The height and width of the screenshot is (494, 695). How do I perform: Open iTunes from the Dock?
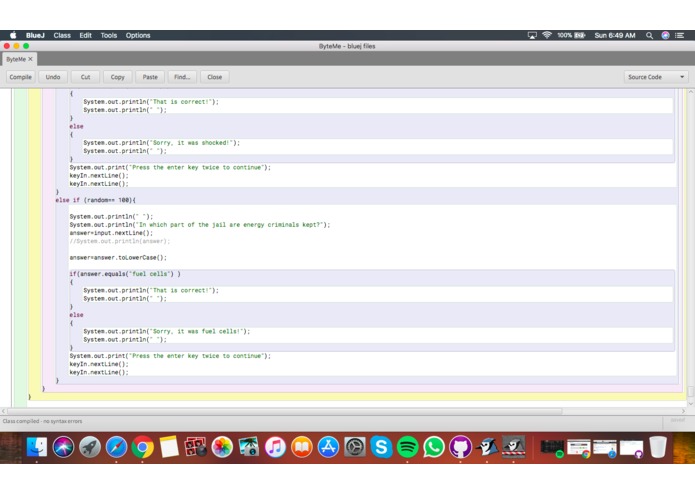tap(275, 447)
